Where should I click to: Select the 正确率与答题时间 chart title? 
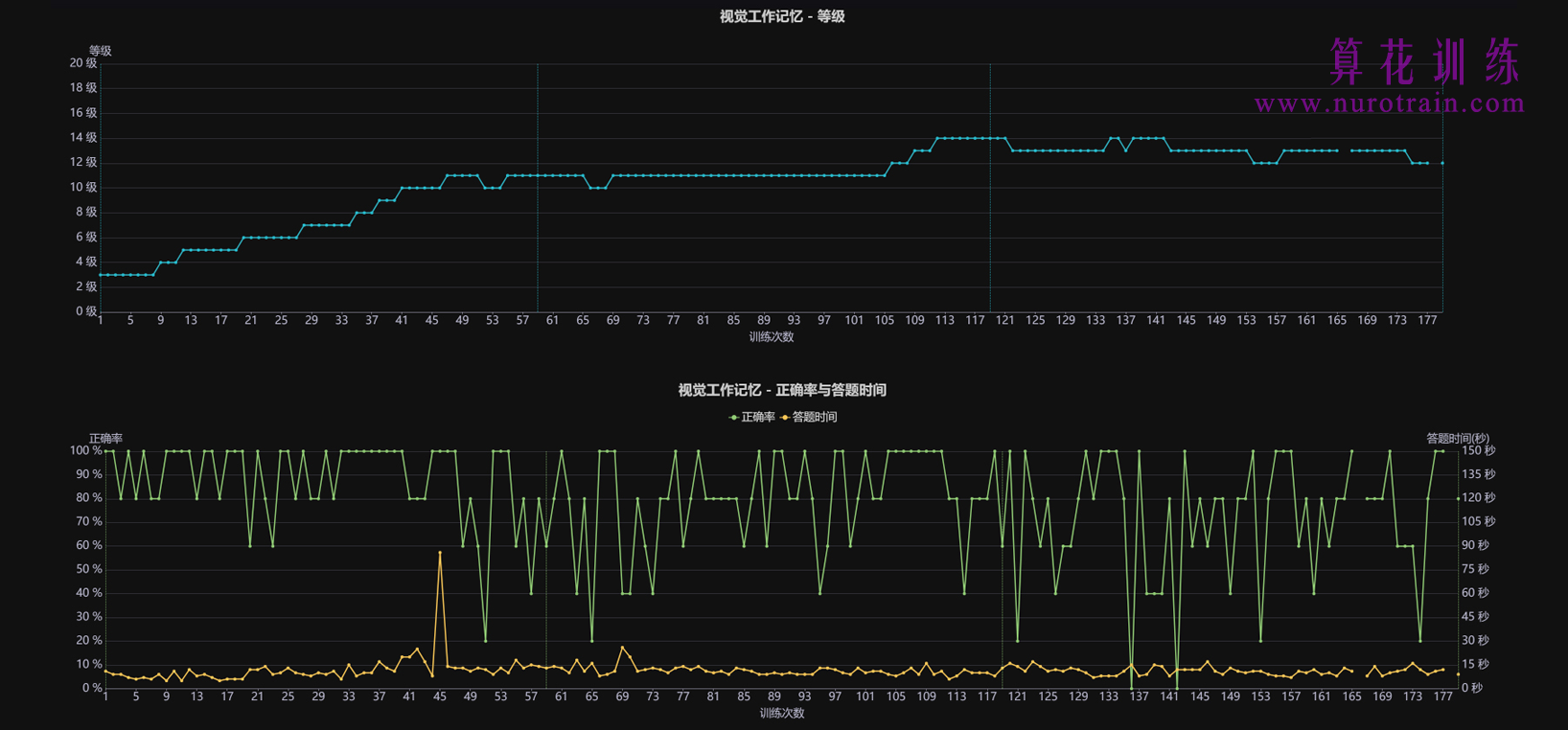point(782,390)
